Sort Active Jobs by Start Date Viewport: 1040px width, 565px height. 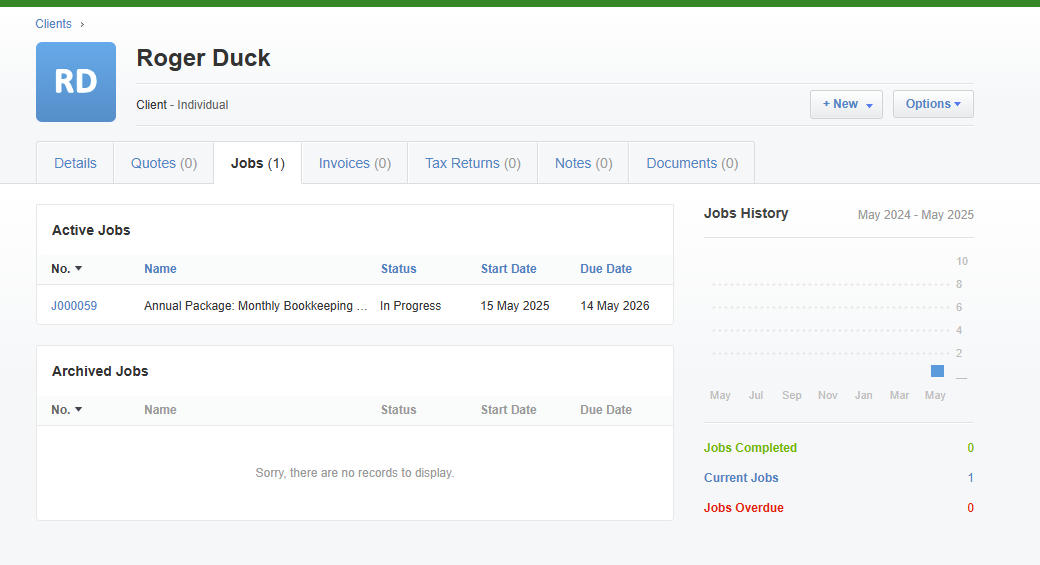point(508,269)
